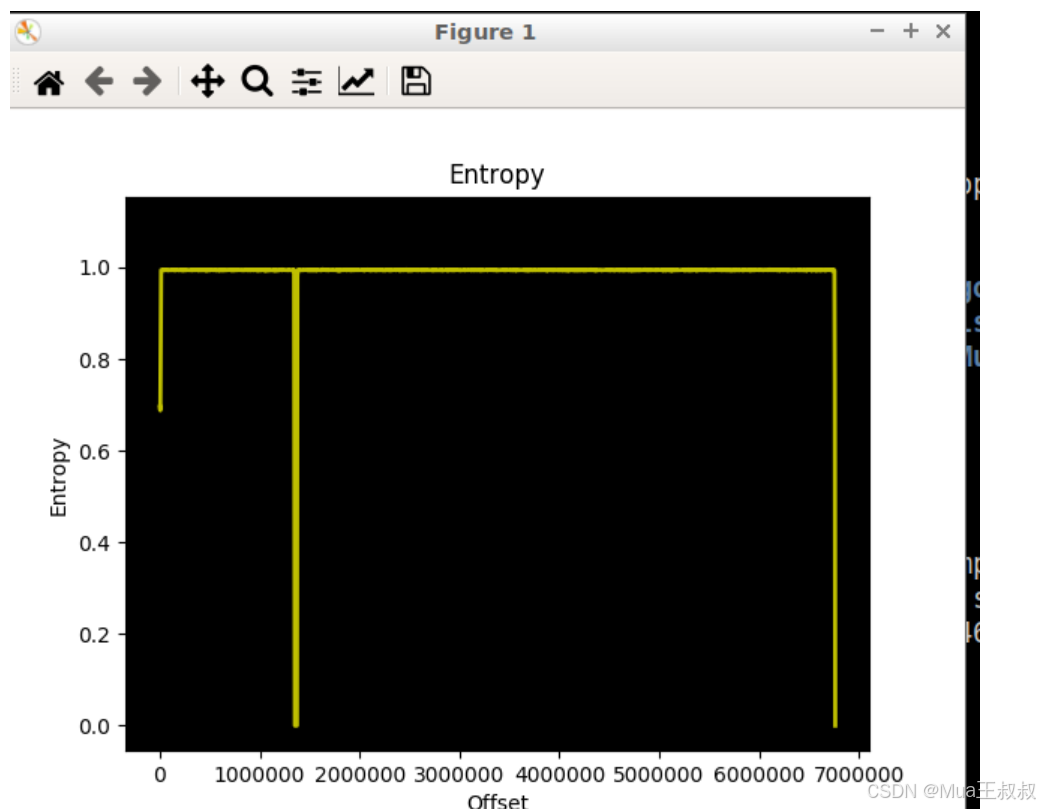The width and height of the screenshot is (1040, 809).
Task: Go forward to the next view arrow
Action: point(147,82)
